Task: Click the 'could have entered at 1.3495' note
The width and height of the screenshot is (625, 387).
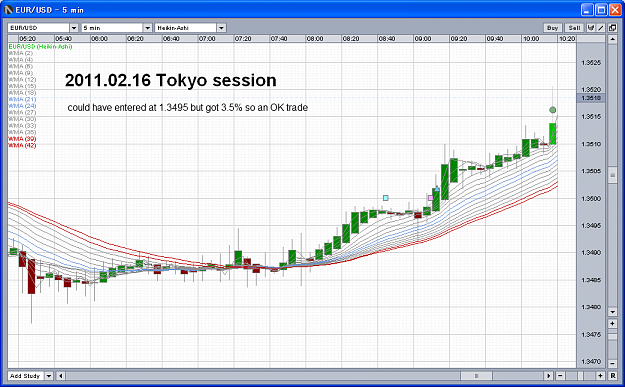Action: pyautogui.click(x=187, y=108)
